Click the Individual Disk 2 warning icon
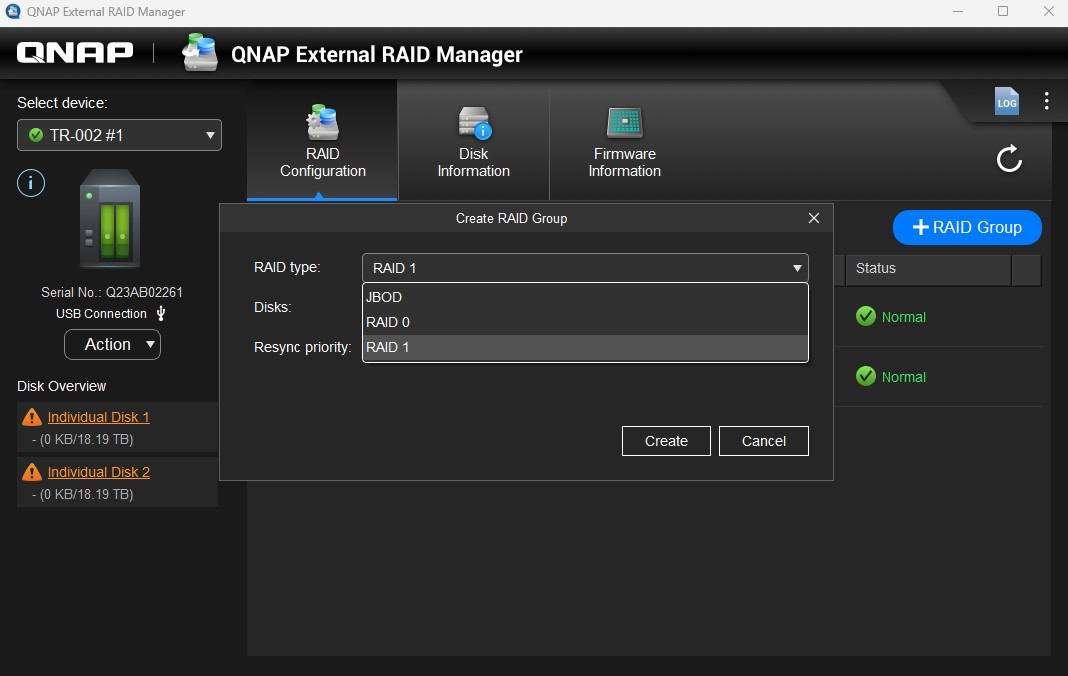Viewport: 1068px width, 676px height. 32,472
